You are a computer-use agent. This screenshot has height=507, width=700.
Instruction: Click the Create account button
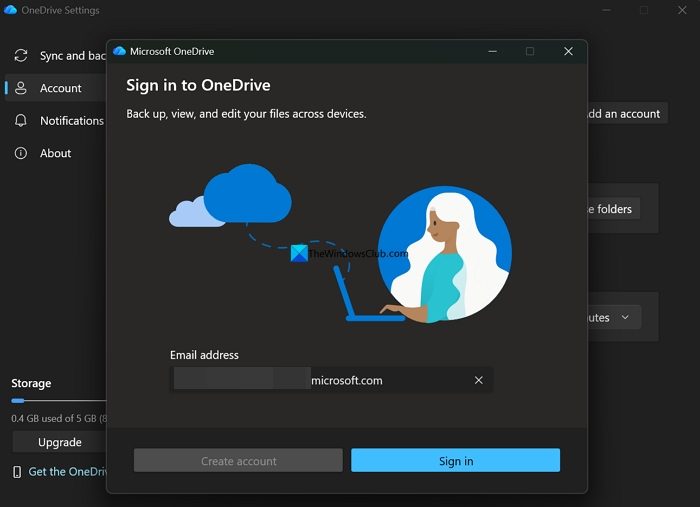pyautogui.click(x=238, y=461)
